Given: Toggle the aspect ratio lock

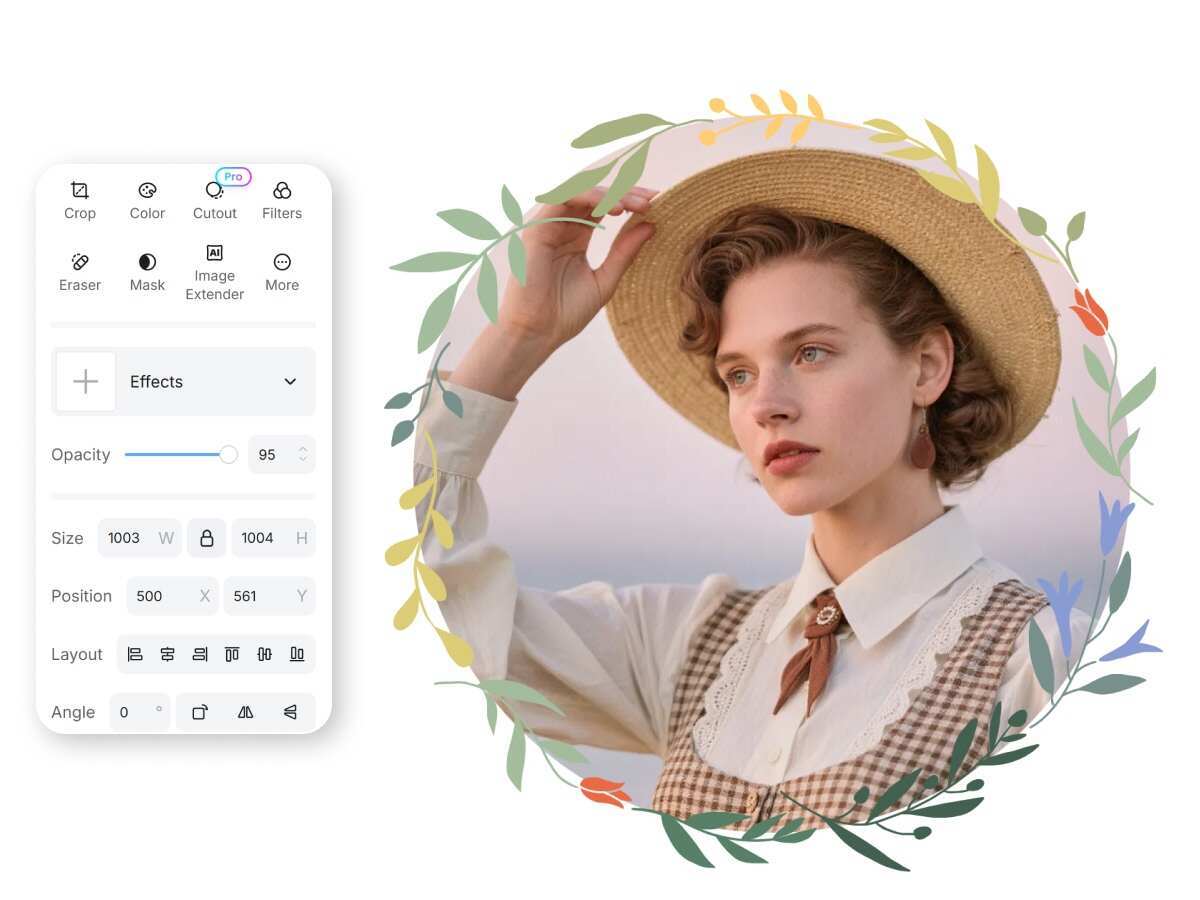Looking at the screenshot, I should pyautogui.click(x=207, y=538).
